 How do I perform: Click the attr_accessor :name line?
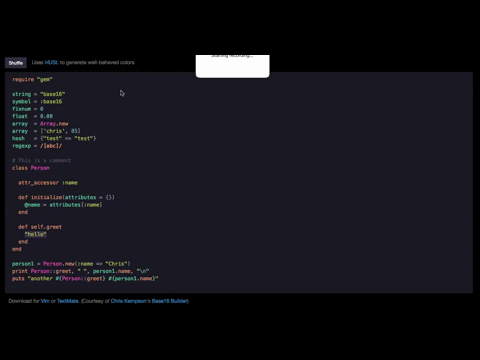point(48,183)
